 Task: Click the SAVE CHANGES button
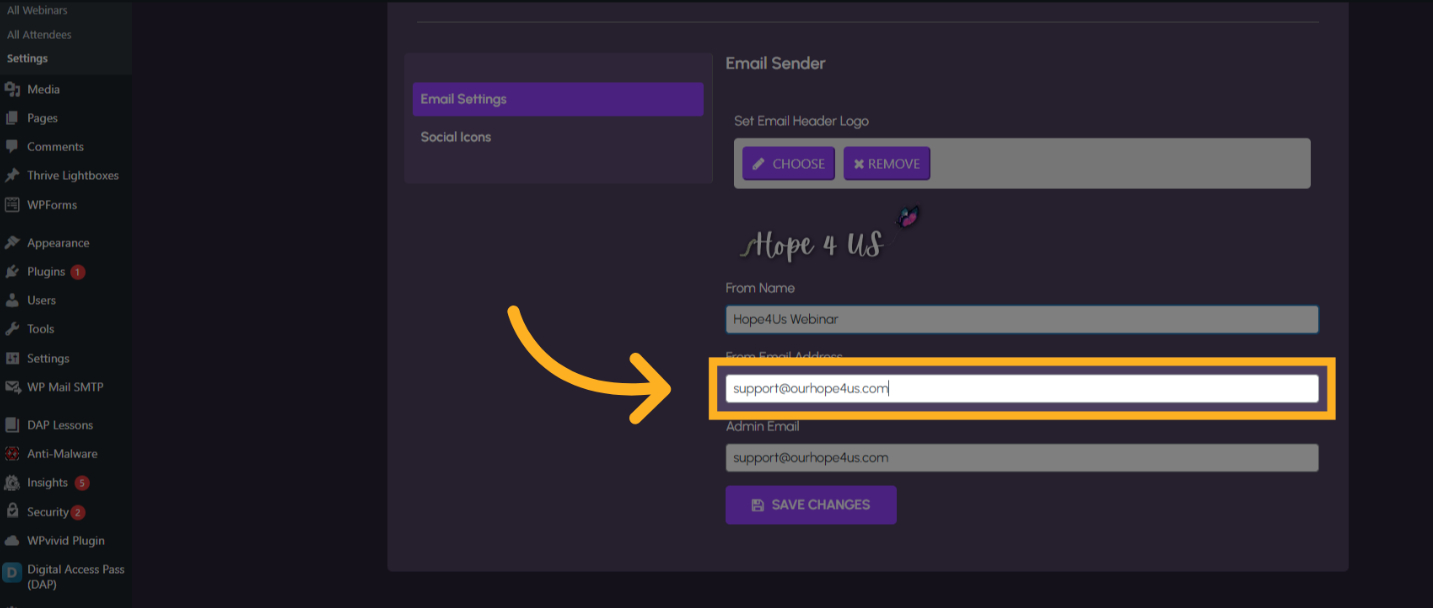810,505
